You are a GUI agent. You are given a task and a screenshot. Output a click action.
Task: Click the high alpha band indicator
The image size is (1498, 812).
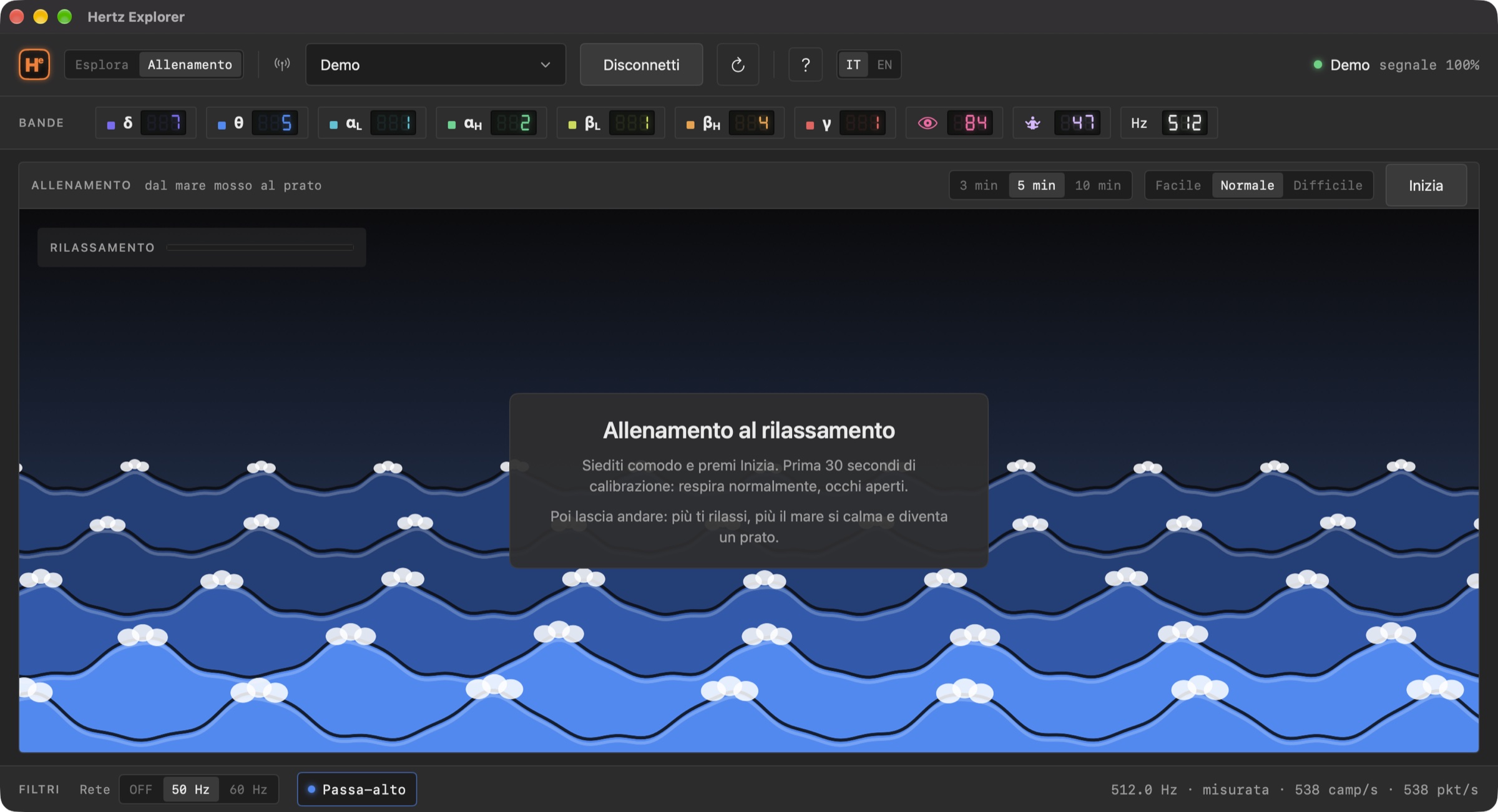coord(491,123)
